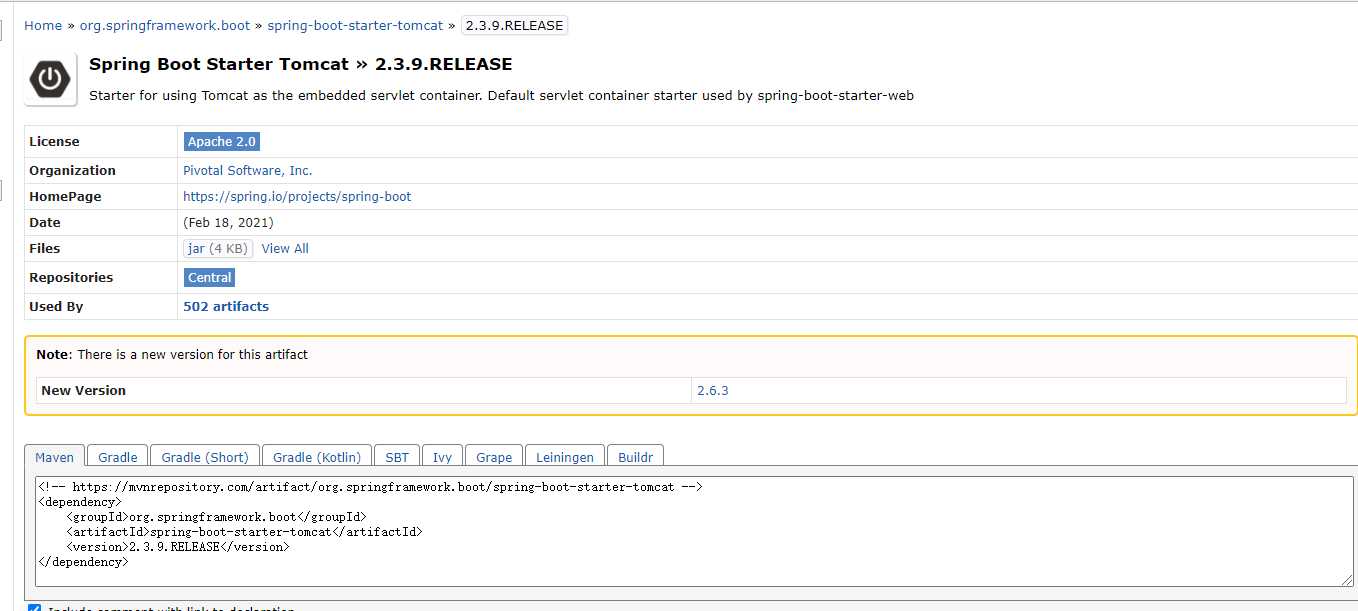
Task: Open the Central repository badge
Action: coord(208,277)
